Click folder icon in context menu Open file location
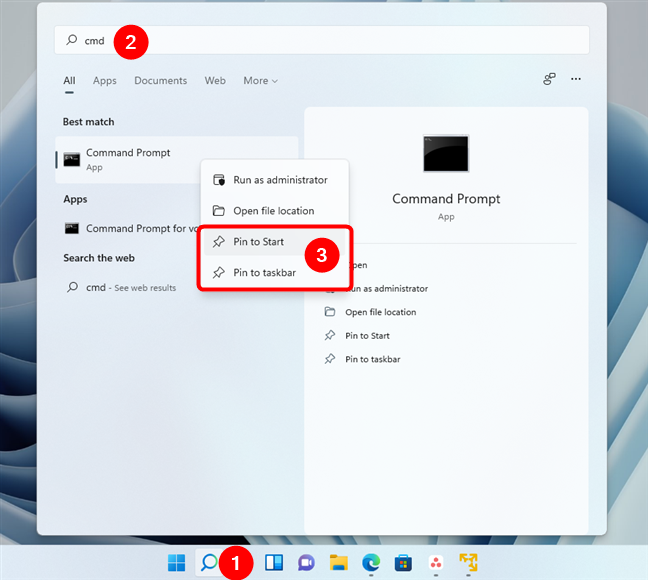 219,211
